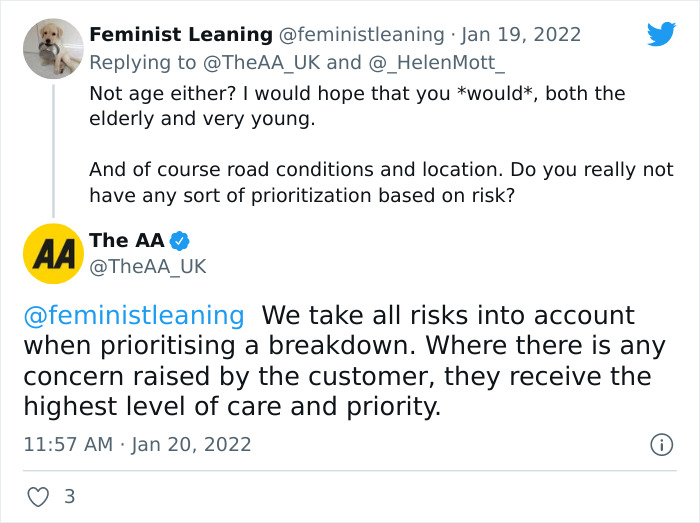Follow the blue @feministleaning mention in the reply
Image resolution: width=700 pixels, height=523 pixels.
[134, 316]
